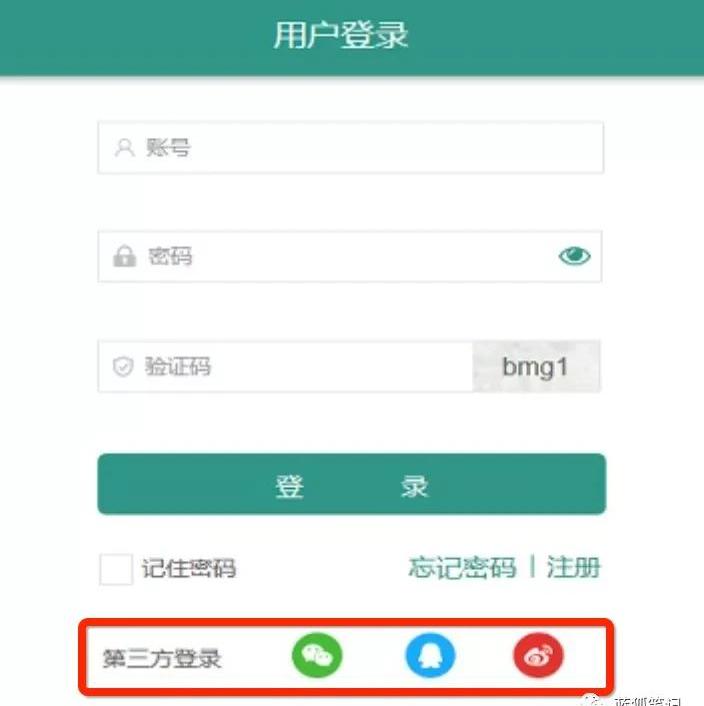The image size is (704, 706).
Task: Focus the 验证码 verification code field
Action: coord(285,366)
